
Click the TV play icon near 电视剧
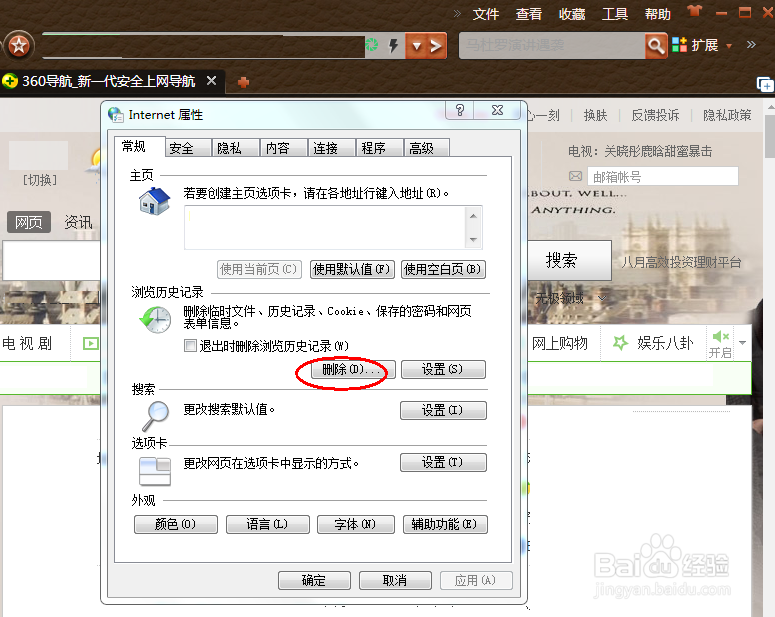(90, 343)
